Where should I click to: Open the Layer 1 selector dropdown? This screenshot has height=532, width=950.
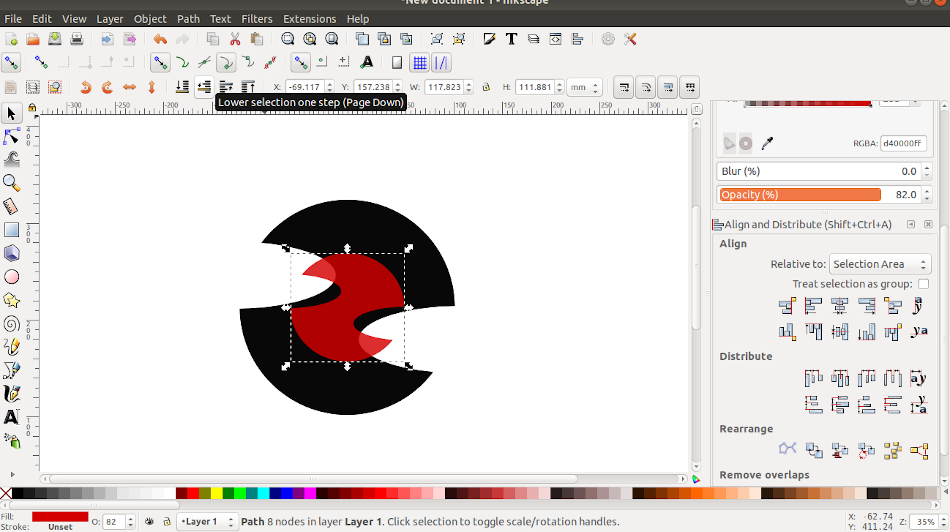(206, 521)
